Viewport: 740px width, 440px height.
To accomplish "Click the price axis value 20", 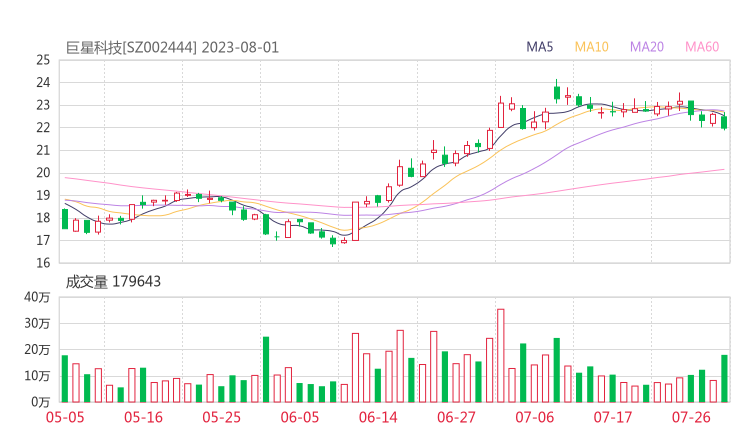I will click(43, 173).
